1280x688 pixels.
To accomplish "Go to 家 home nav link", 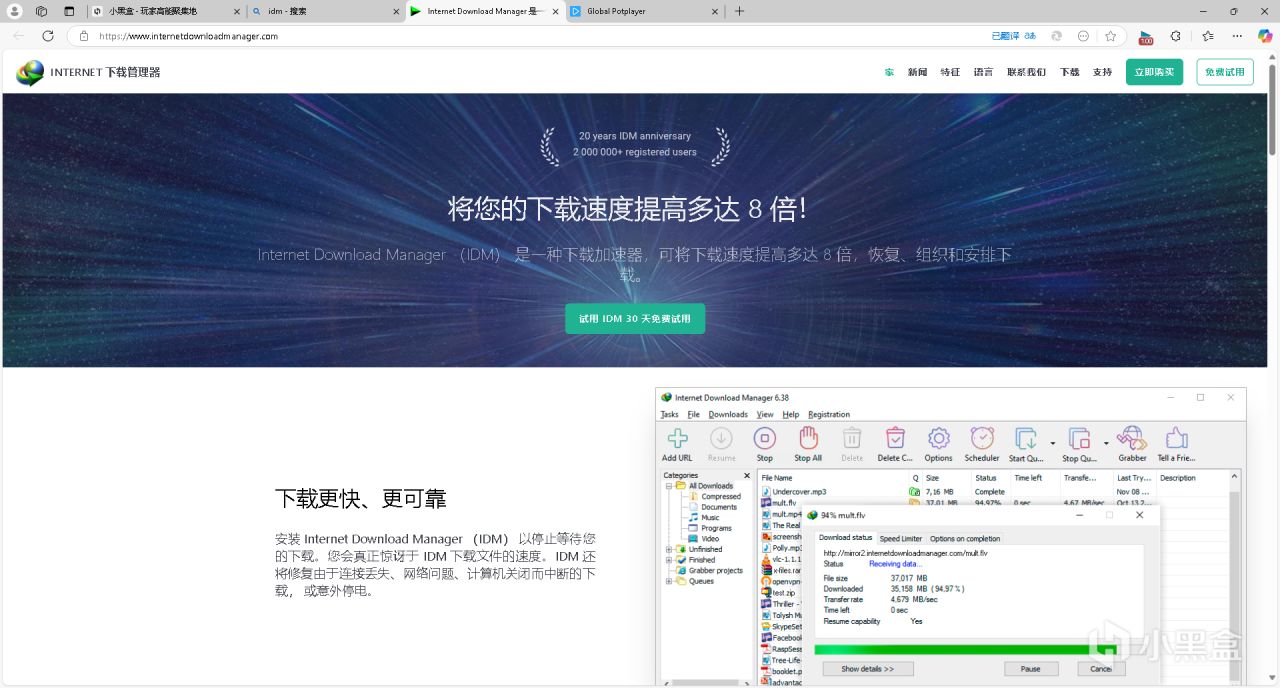I will click(x=889, y=72).
